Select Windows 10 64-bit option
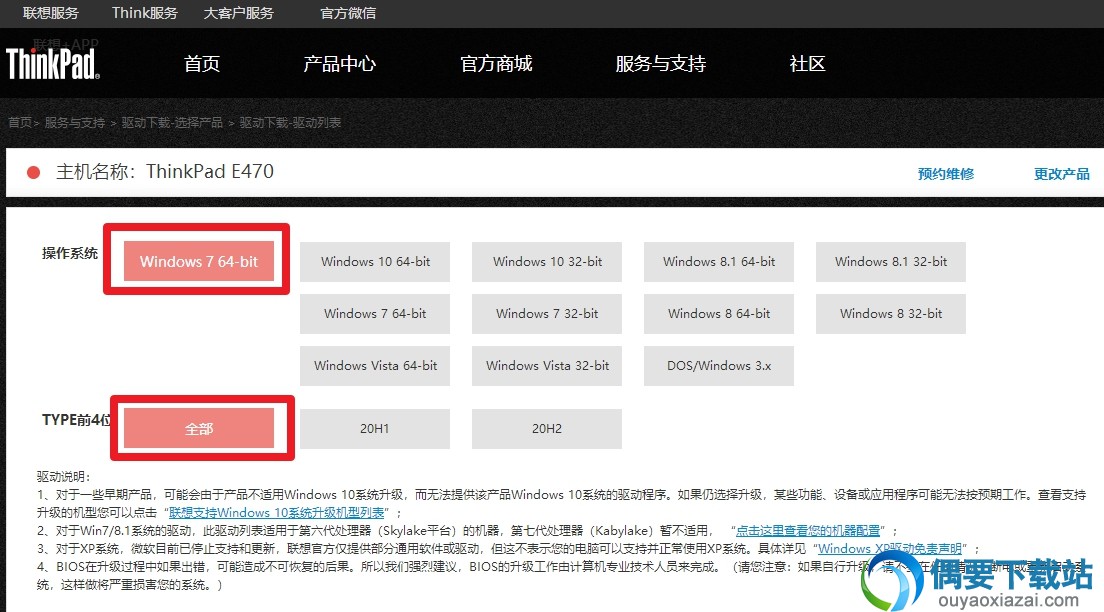The width and height of the screenshot is (1104, 612). [x=375, y=261]
